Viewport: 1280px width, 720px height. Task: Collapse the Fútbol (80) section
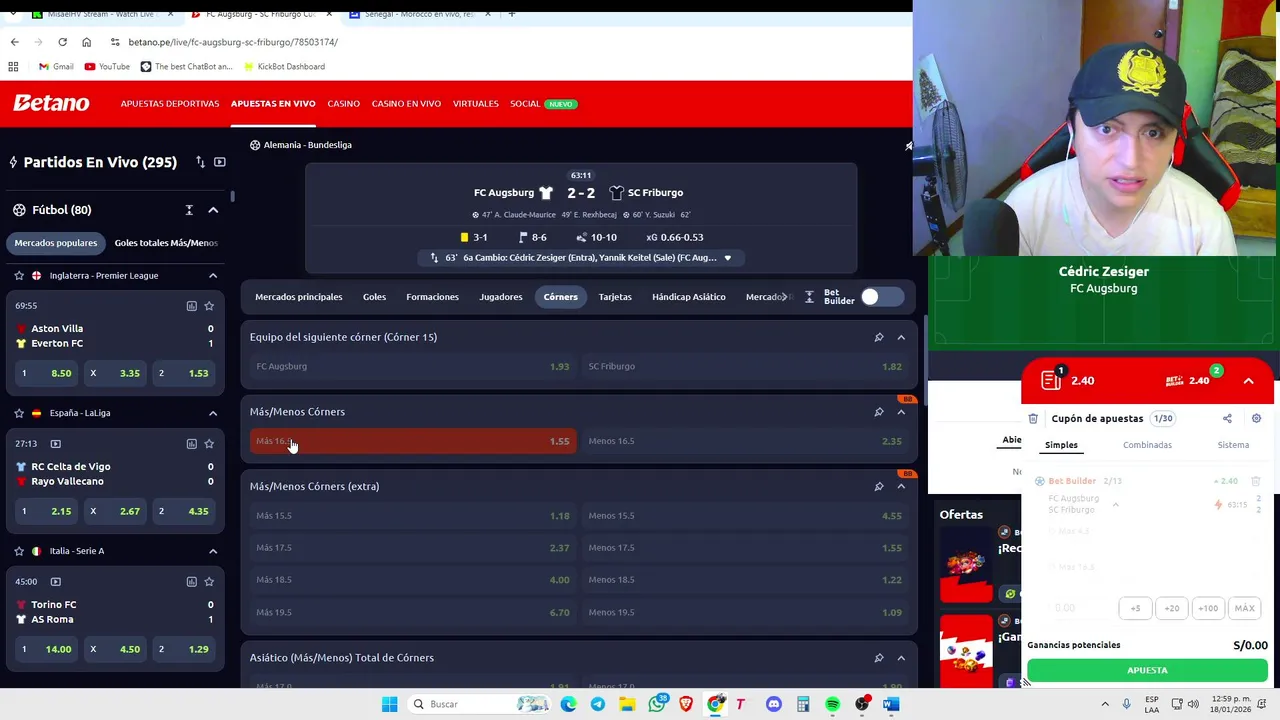coord(213,210)
